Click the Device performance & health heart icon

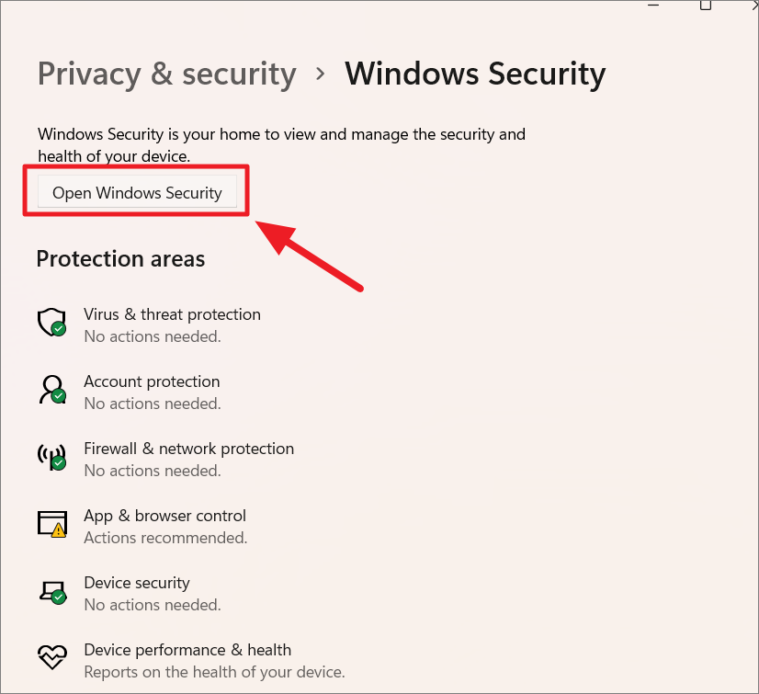click(x=52, y=657)
